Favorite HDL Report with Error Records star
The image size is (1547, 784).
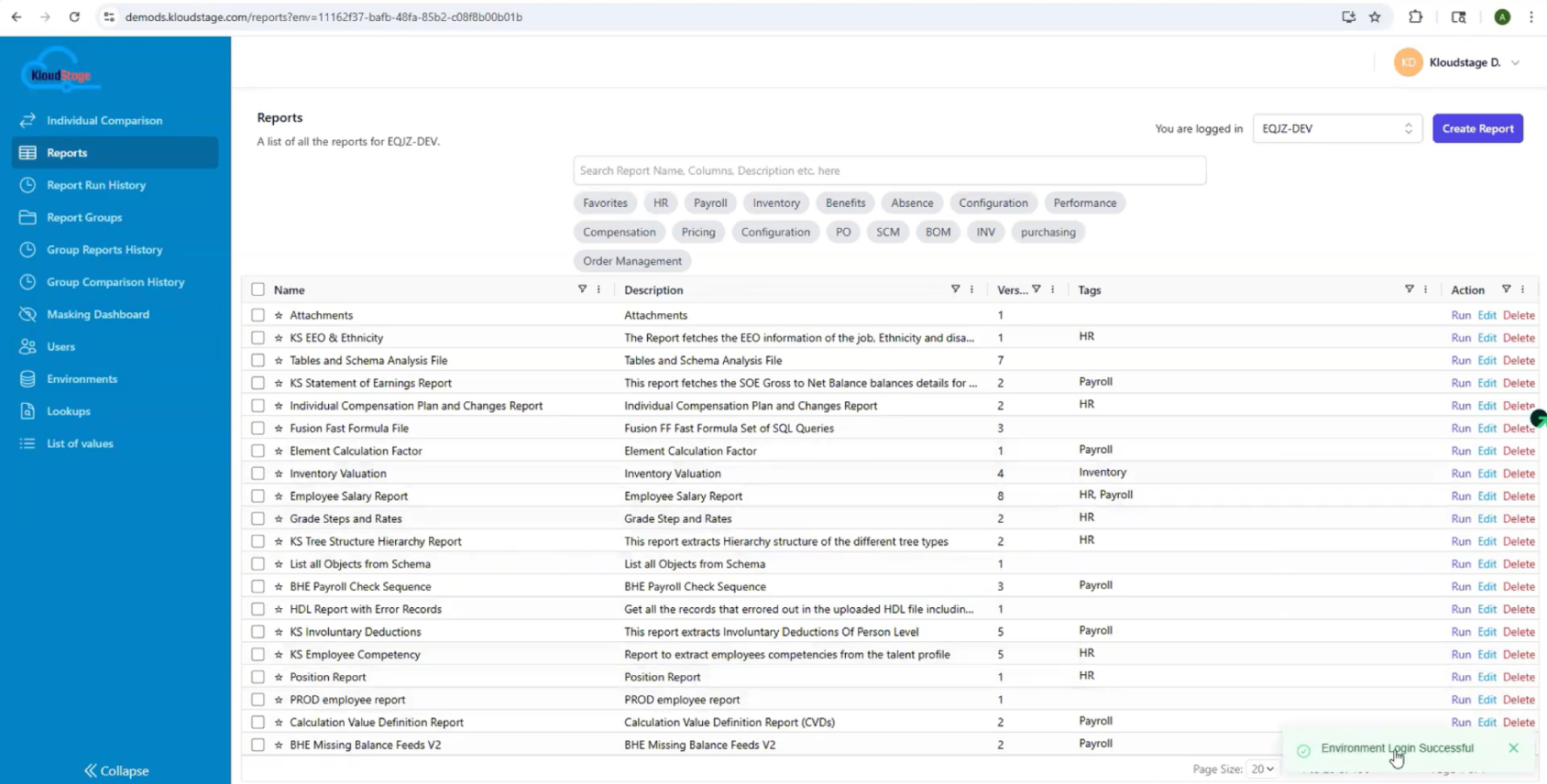point(279,609)
